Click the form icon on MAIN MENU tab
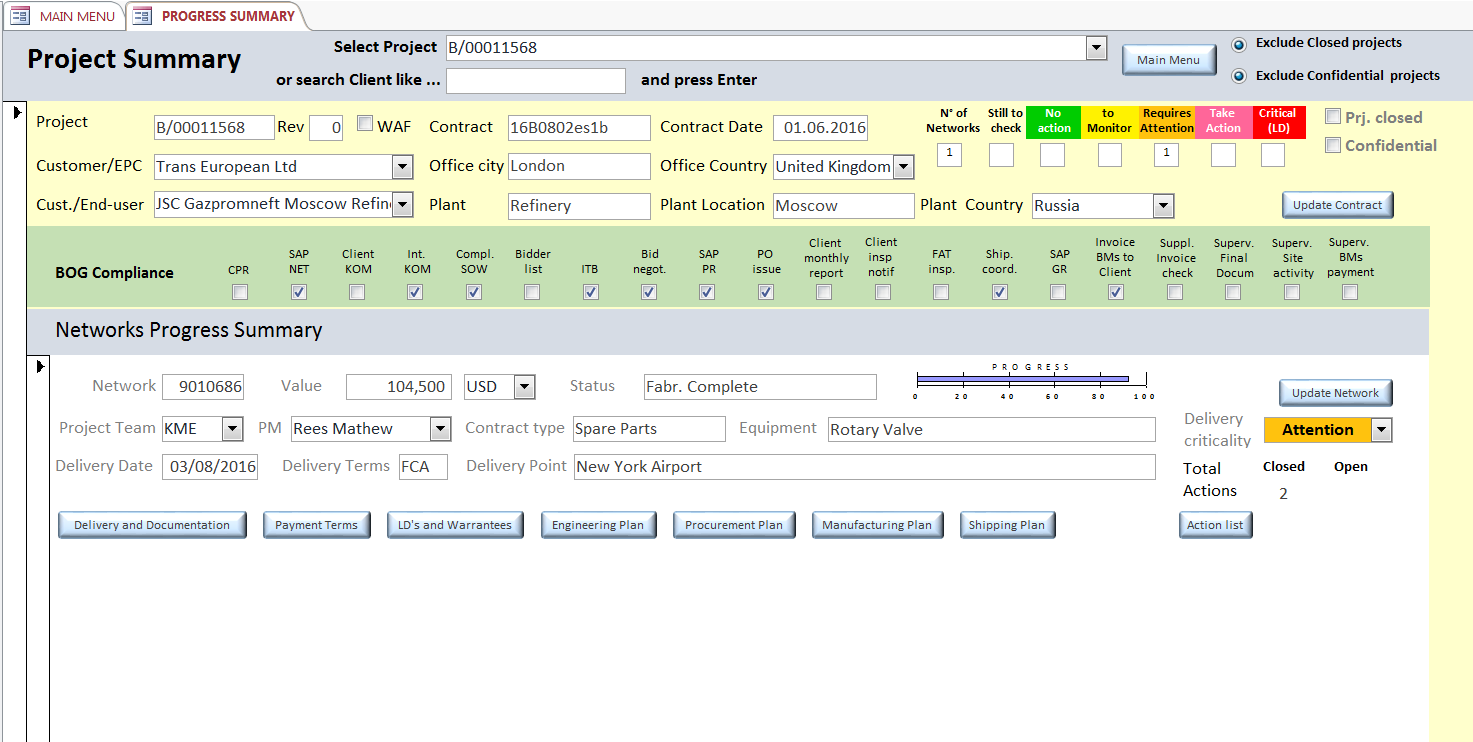The image size is (1473, 742). tap(20, 16)
